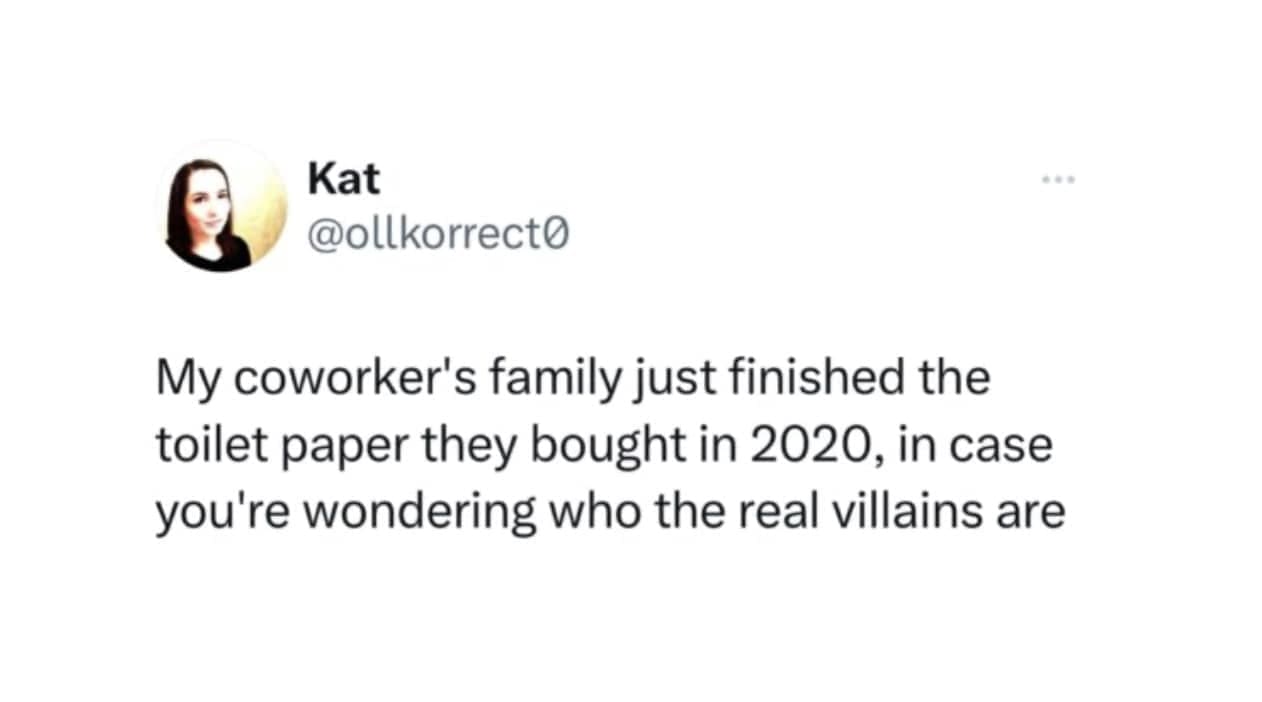Click the @ollkorrect0 handle
Screen dimensions: 1262x702
tap(438, 235)
